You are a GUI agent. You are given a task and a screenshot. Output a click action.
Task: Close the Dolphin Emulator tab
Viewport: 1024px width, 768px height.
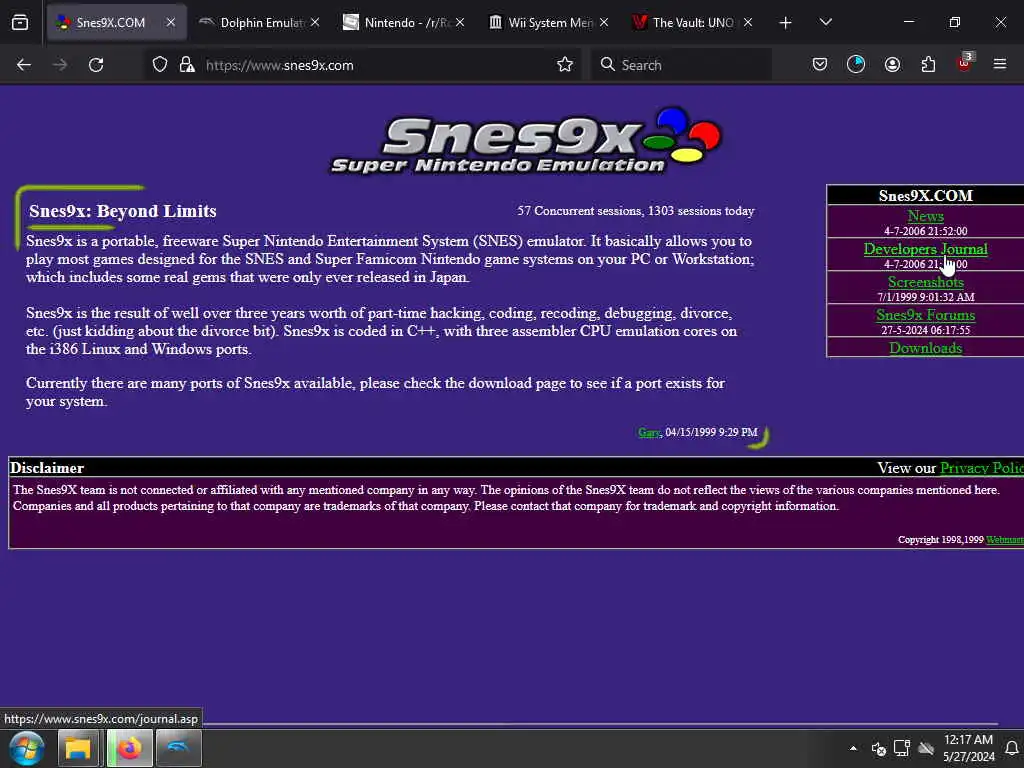tap(315, 22)
